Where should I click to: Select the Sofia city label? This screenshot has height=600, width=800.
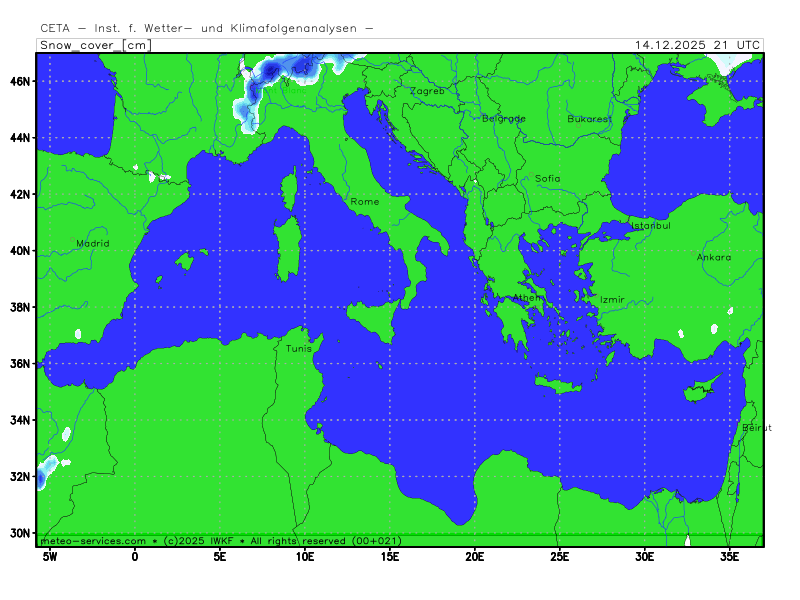click(x=548, y=178)
